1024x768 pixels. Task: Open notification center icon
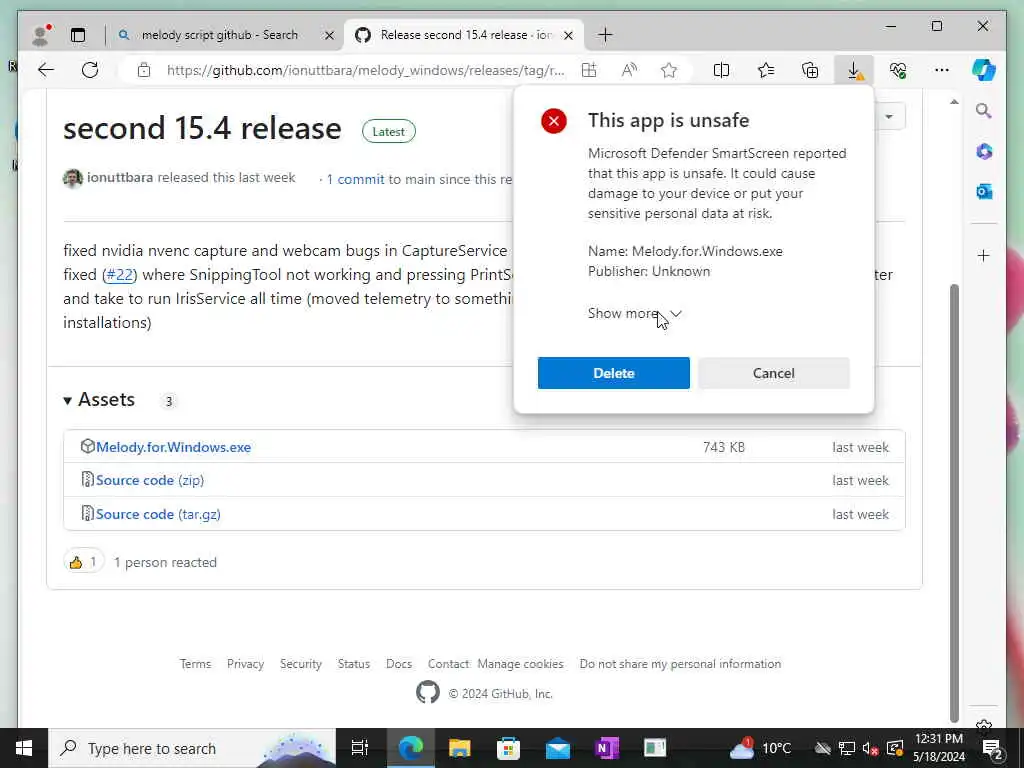(993, 748)
